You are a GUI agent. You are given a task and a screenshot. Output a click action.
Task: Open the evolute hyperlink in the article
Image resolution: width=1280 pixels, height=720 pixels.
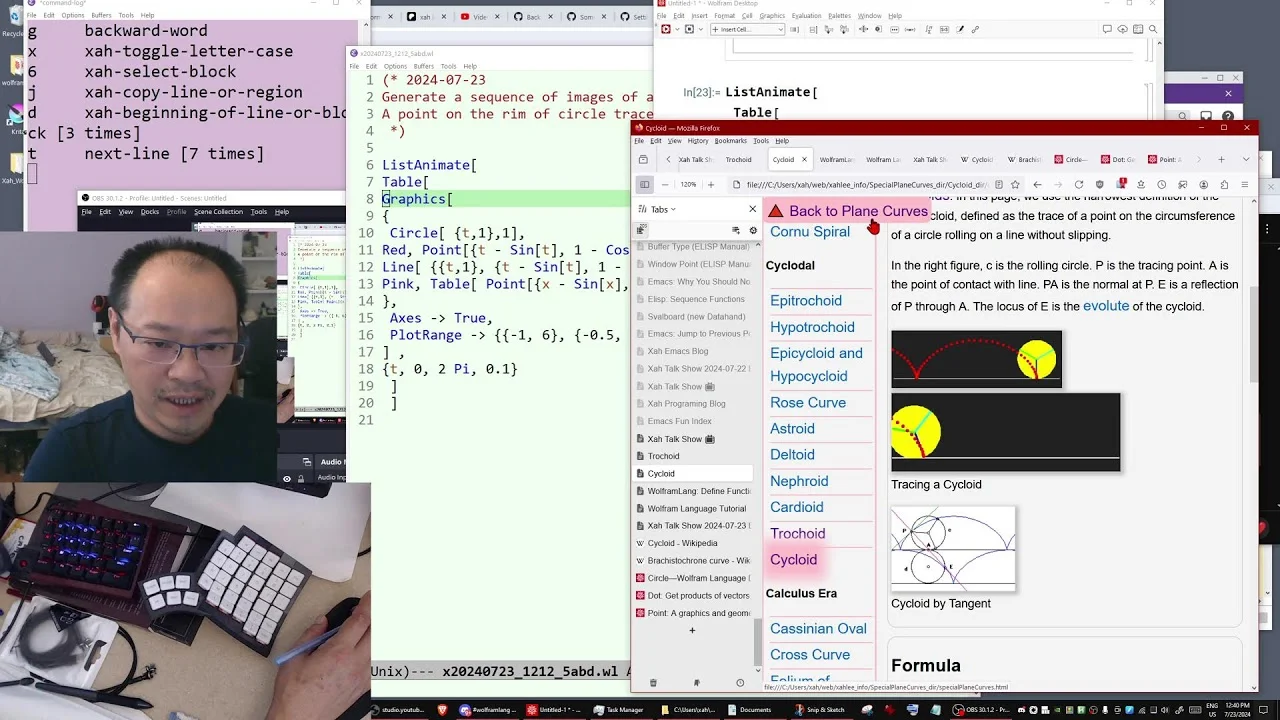click(x=1106, y=306)
